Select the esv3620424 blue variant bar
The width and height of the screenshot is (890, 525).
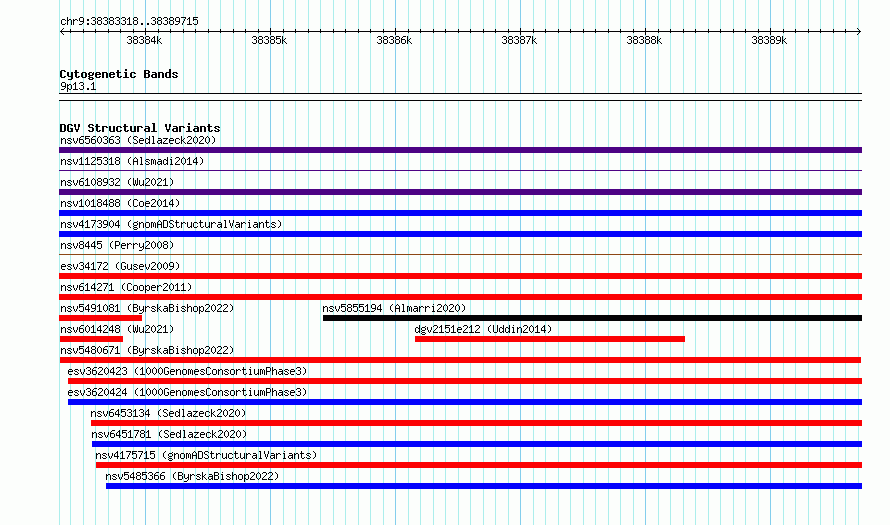click(x=465, y=402)
